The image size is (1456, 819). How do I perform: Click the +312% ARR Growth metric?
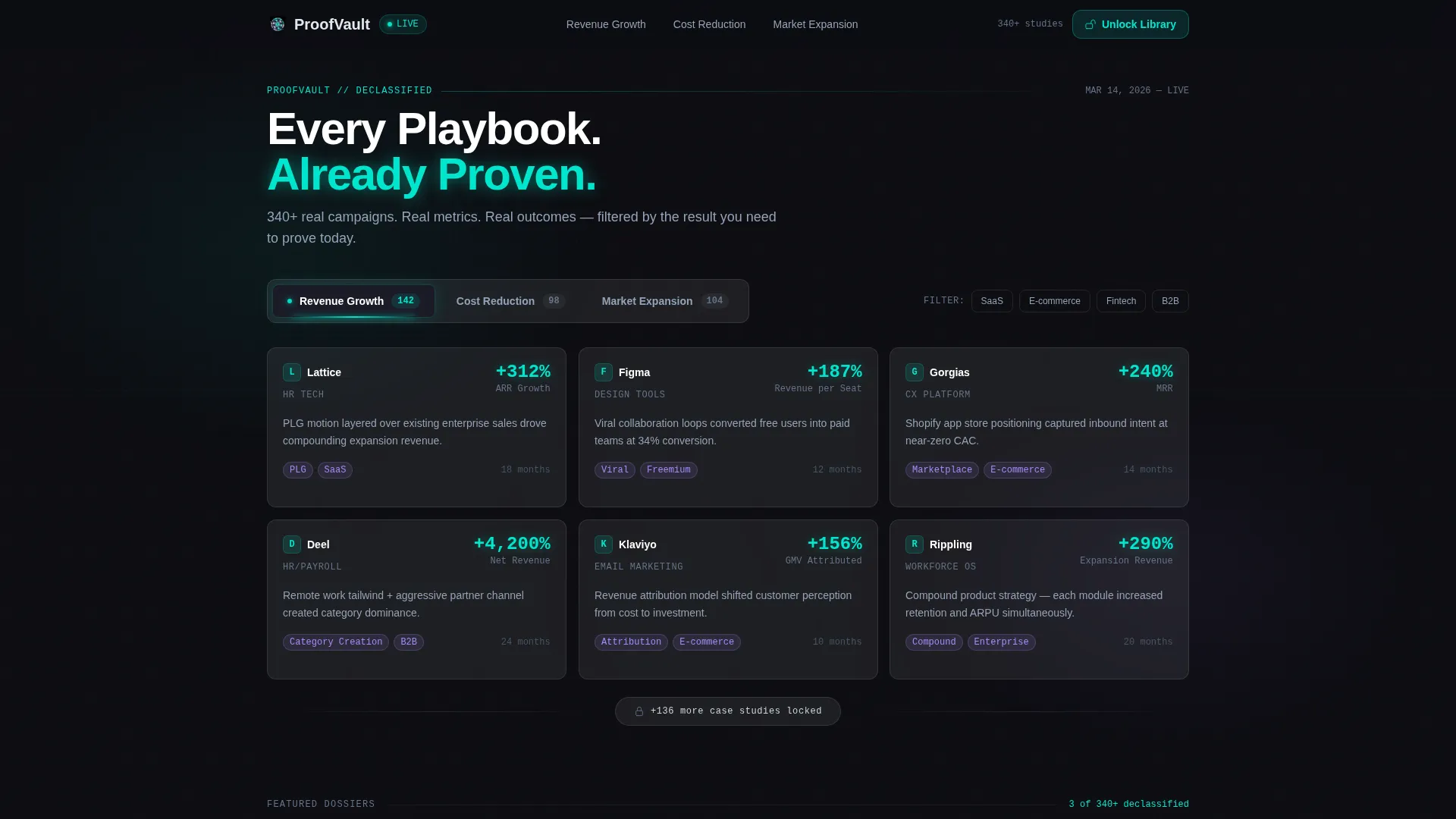[523, 378]
